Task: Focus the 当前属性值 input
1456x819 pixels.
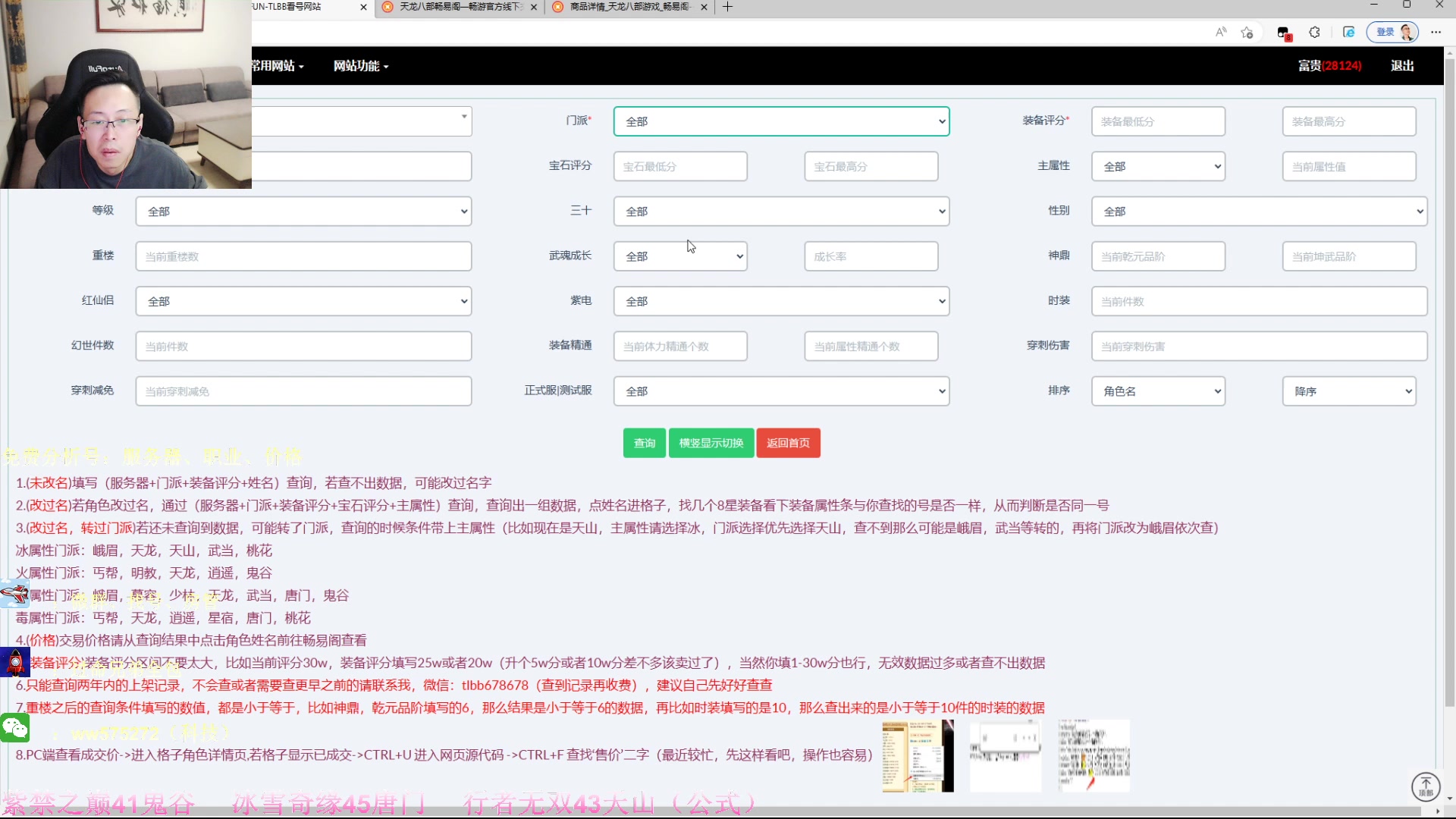Action: 1349,166
